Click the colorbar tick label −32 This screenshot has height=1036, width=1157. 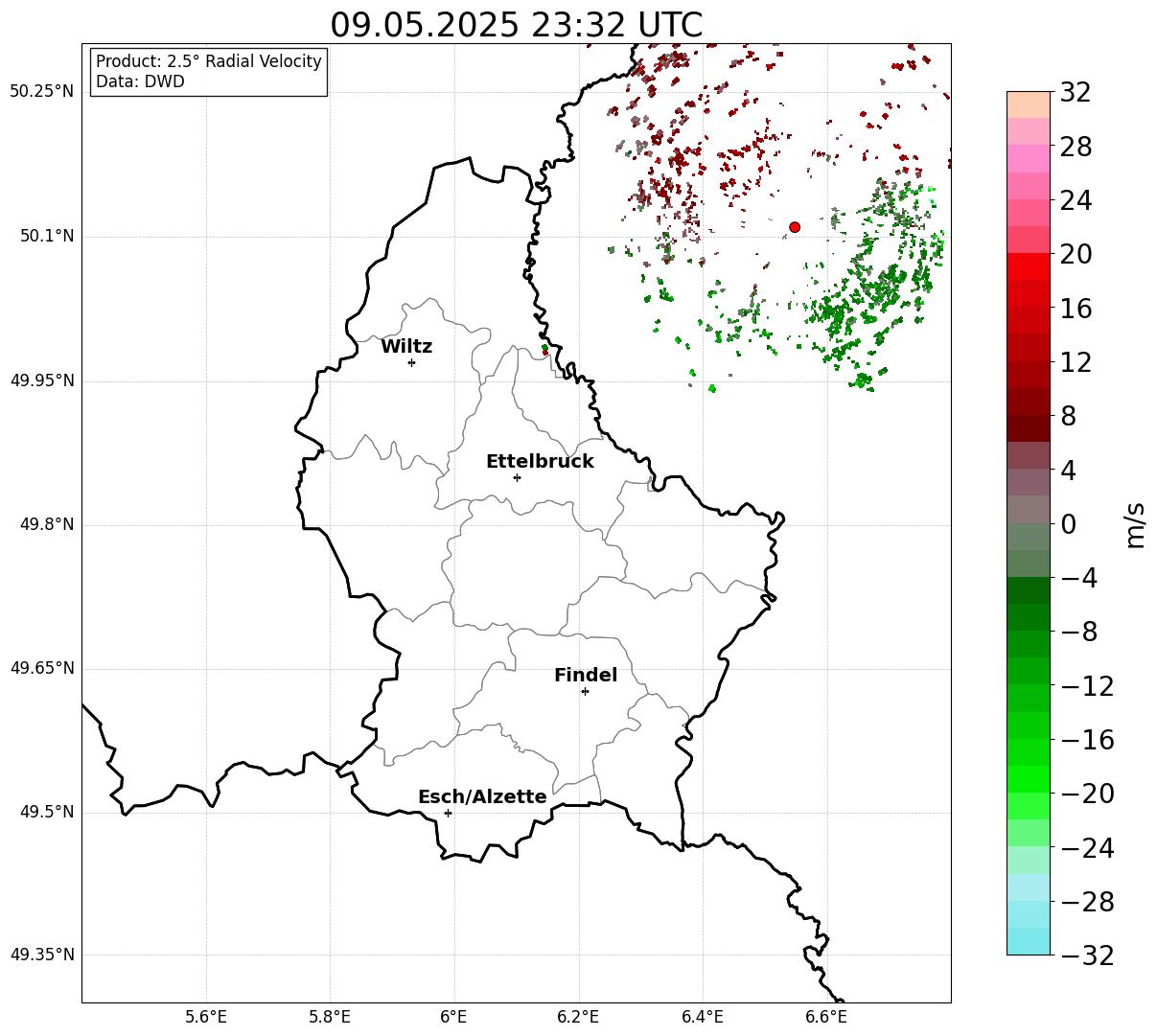pyautogui.click(x=1087, y=955)
